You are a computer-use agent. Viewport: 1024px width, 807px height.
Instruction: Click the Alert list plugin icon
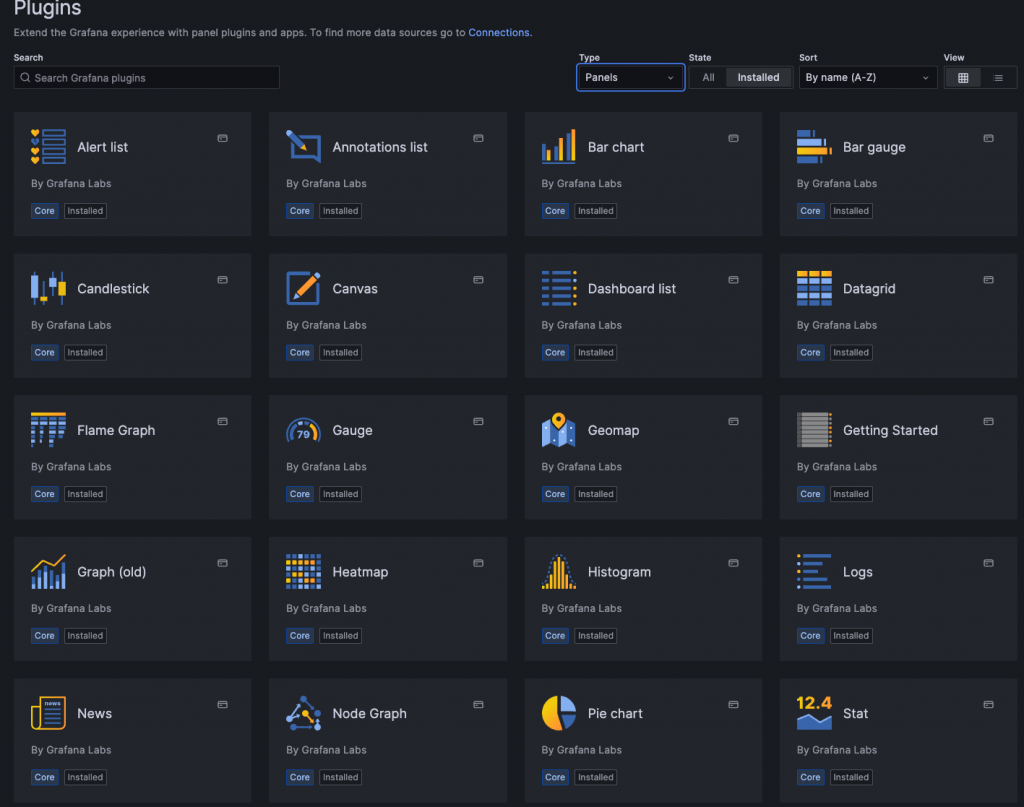pyautogui.click(x=48, y=147)
